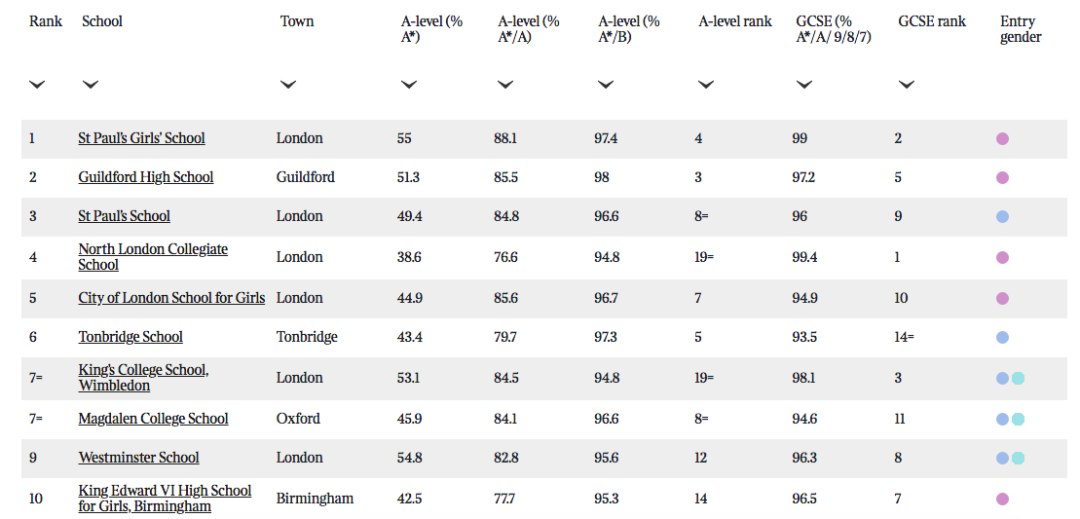Click teal gender dot in Westminster School row

tap(1018, 458)
